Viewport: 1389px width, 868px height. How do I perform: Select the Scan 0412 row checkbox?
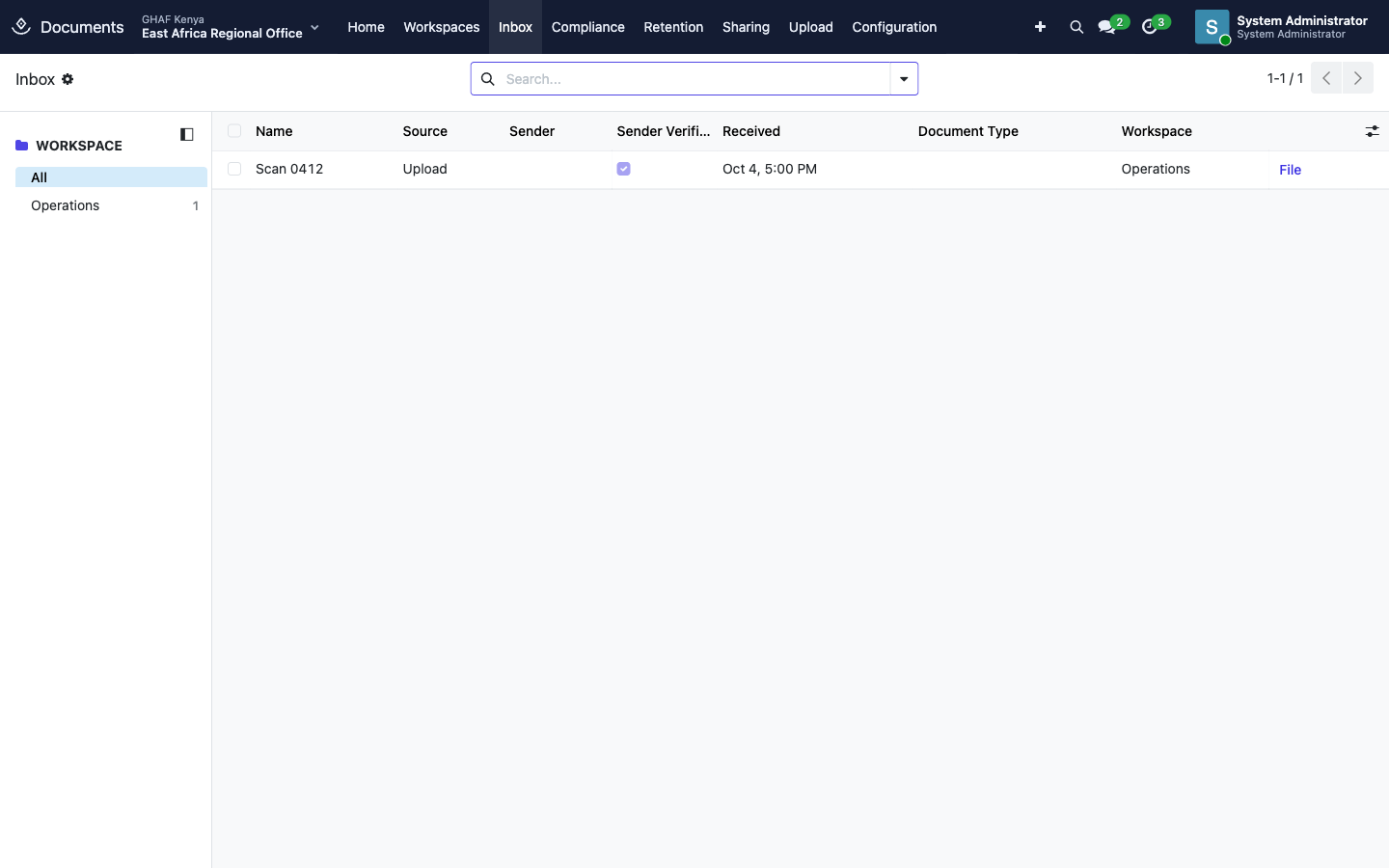(234, 169)
